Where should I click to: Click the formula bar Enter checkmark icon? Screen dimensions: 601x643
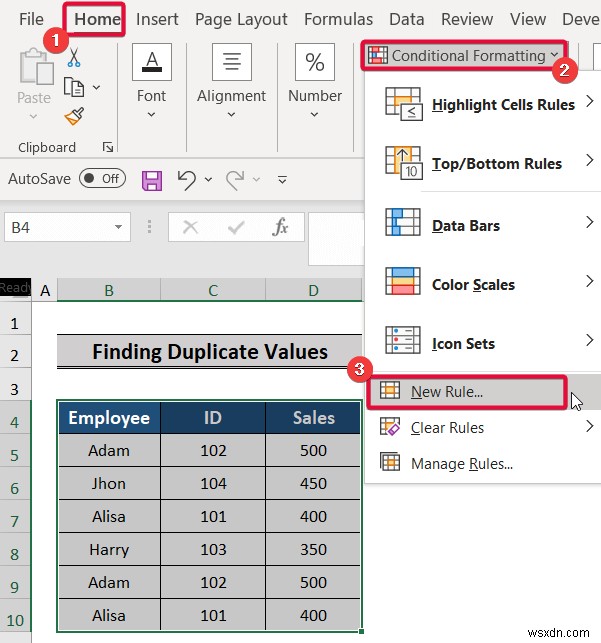236,227
